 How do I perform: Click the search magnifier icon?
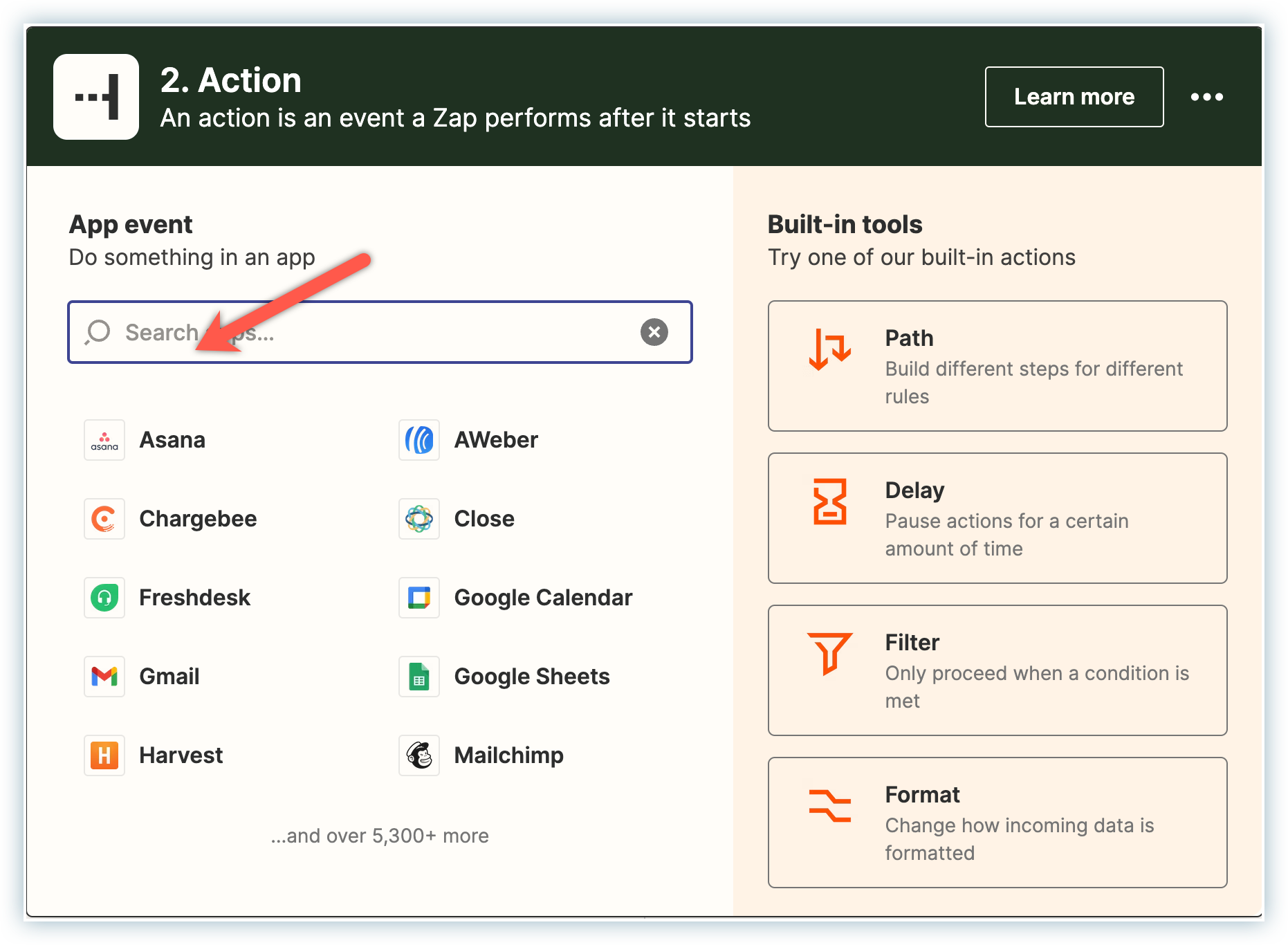tap(98, 332)
